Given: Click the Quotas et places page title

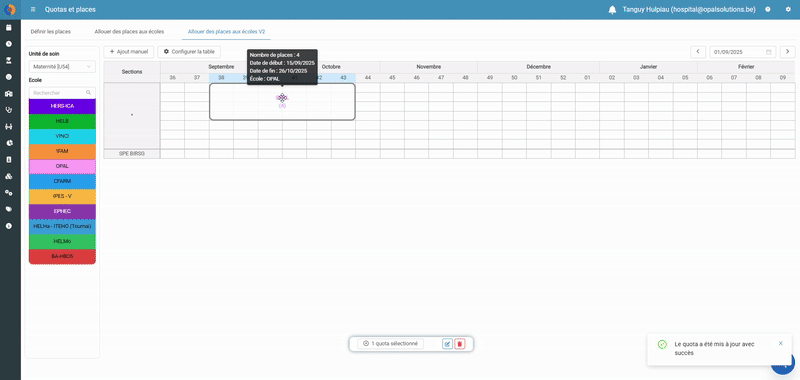Looking at the screenshot, I should click(x=70, y=10).
